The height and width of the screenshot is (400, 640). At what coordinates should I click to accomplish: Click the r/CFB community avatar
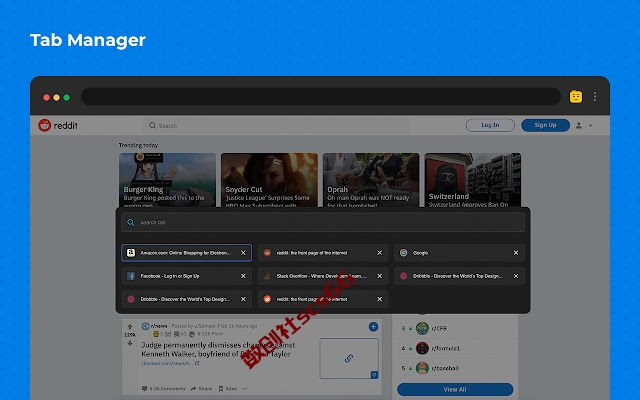pos(422,328)
